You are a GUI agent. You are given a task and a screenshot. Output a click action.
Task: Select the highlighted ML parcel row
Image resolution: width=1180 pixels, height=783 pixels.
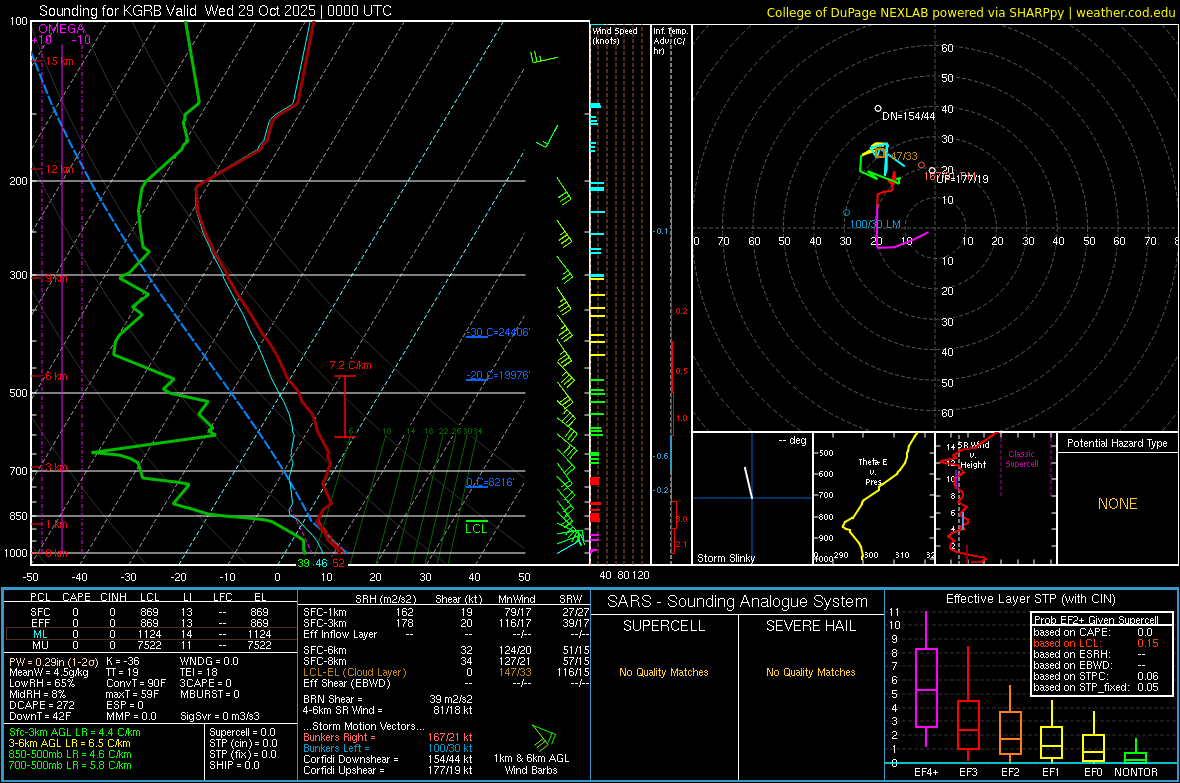[x=151, y=635]
